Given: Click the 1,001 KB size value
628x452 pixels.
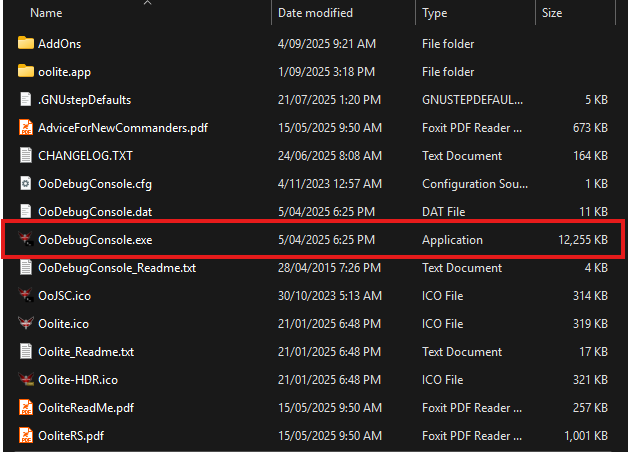Looking at the screenshot, I should tap(586, 436).
